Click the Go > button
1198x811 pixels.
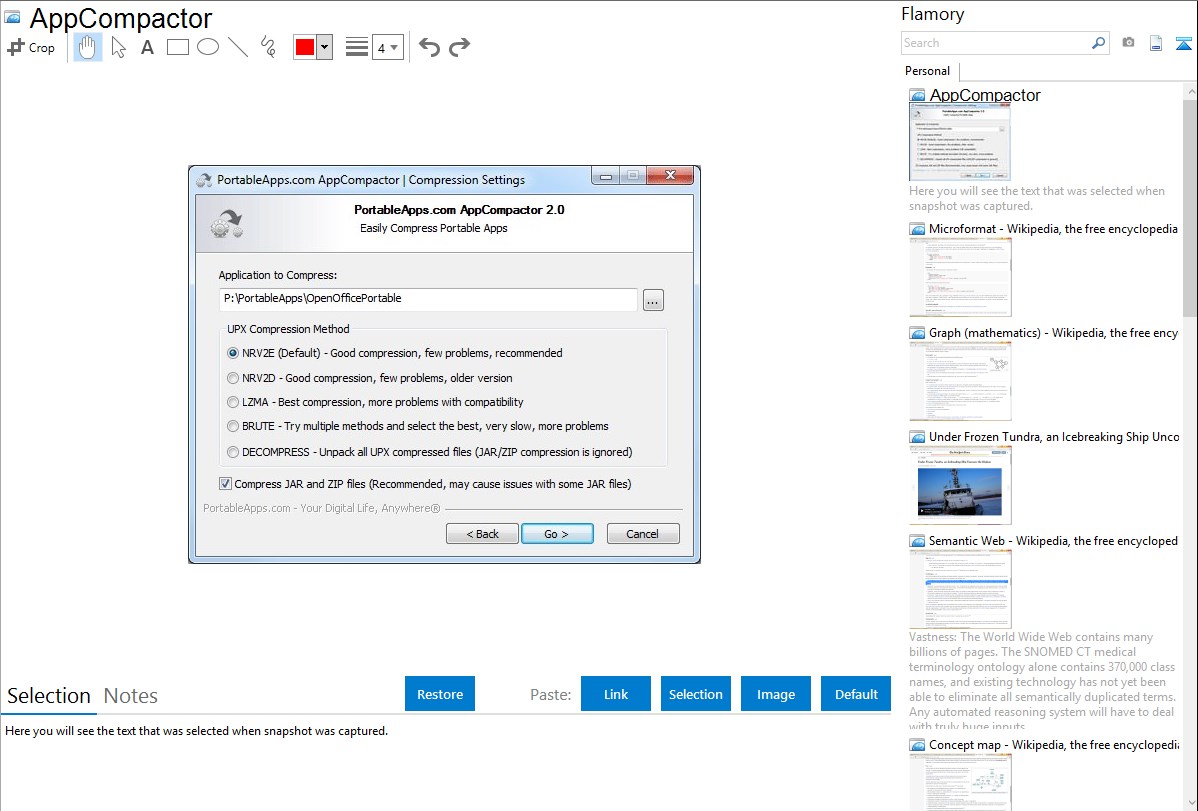click(557, 534)
